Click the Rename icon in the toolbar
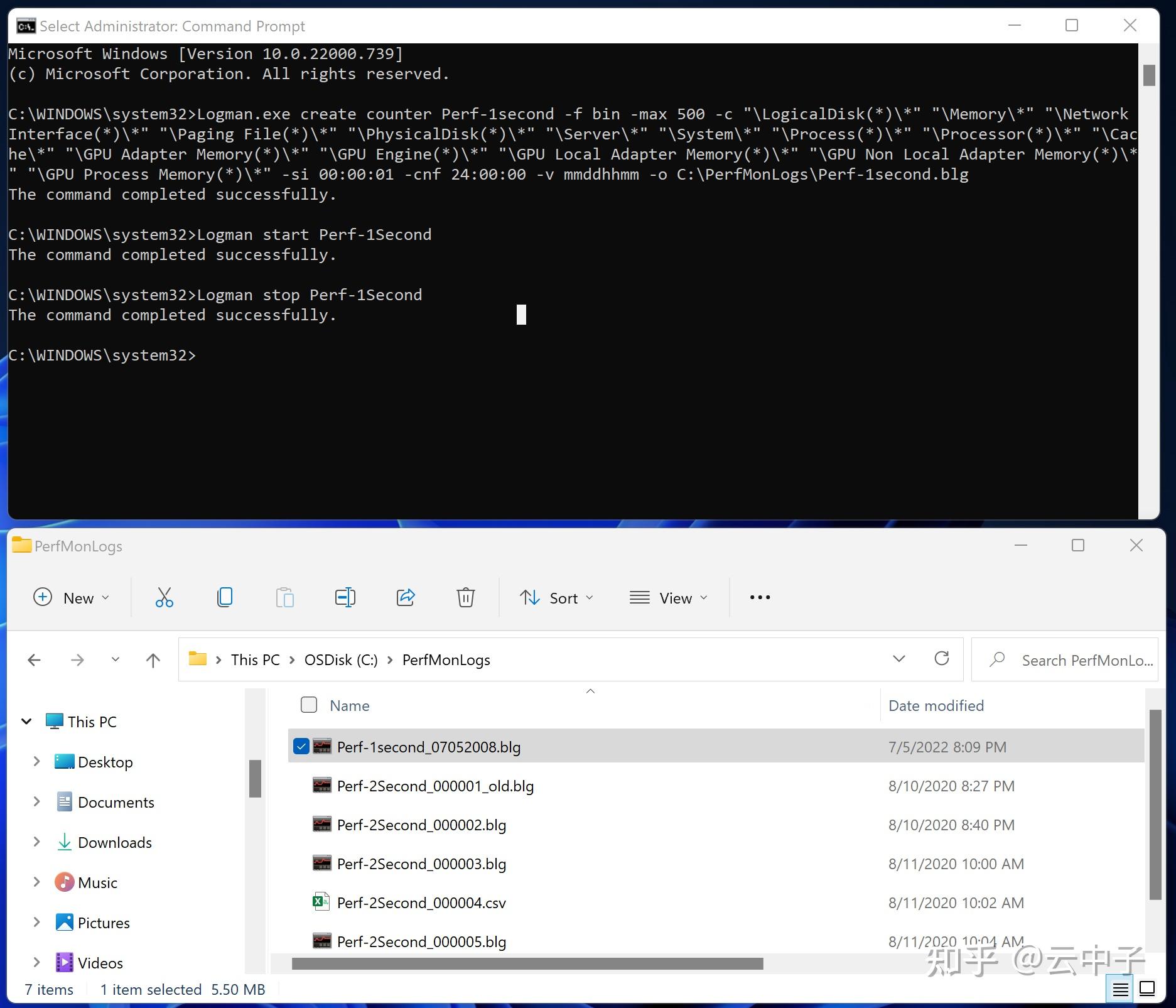Viewport: 1176px width, 1008px height. (x=345, y=597)
